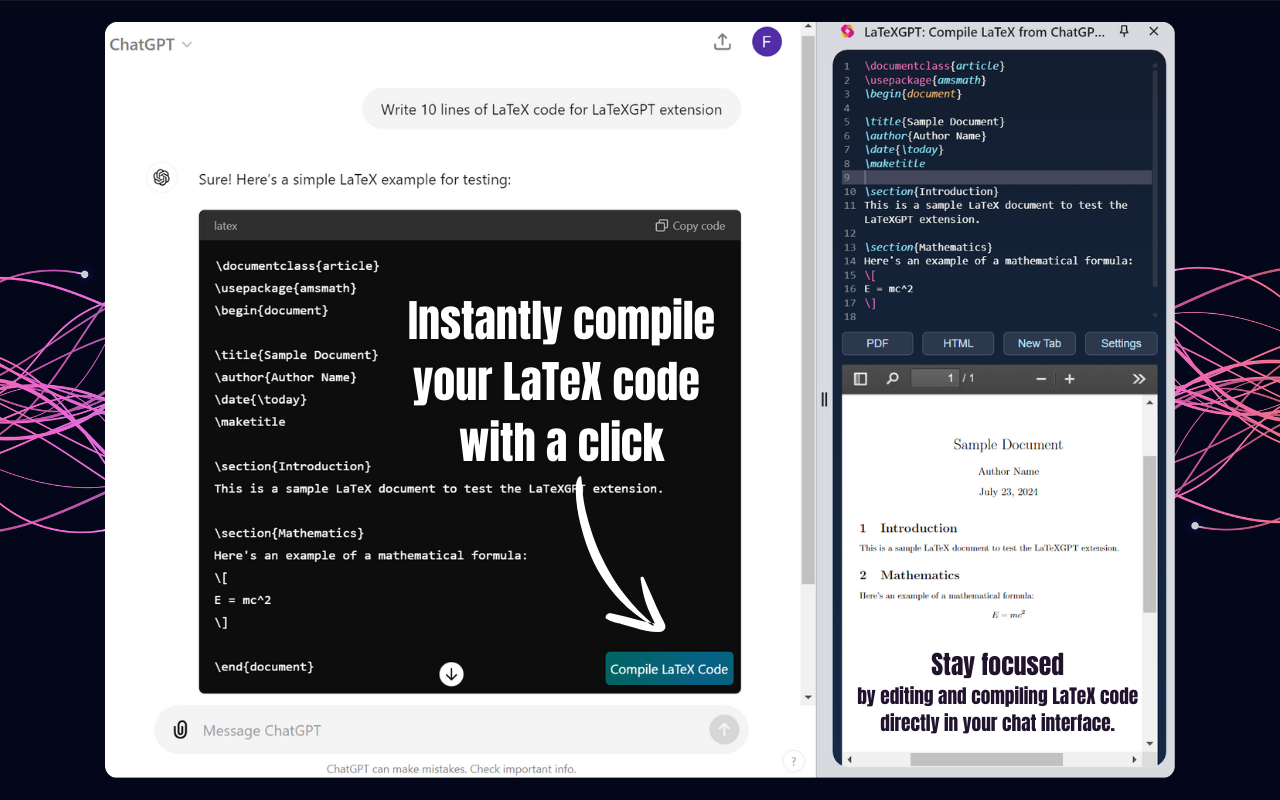Image resolution: width=1280 pixels, height=800 pixels.
Task: Send the message with up-arrow button
Action: pyautogui.click(x=724, y=730)
